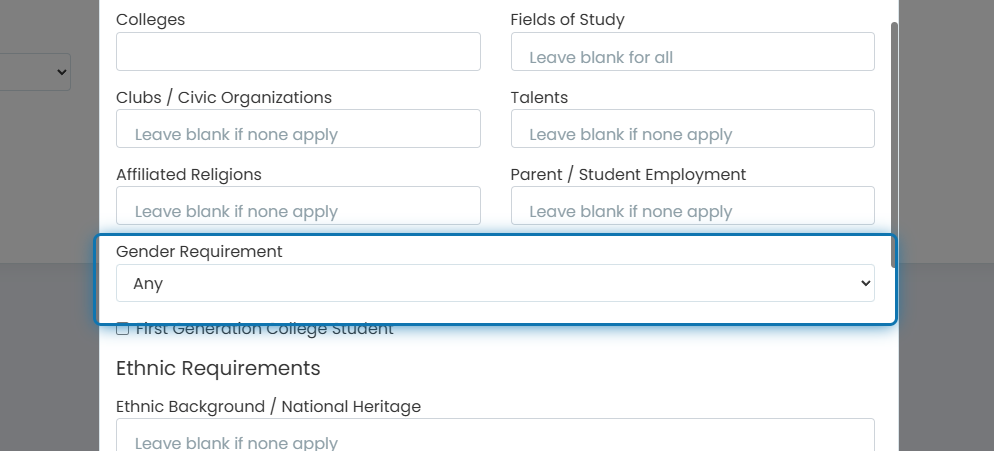Click into the Fields of Study input box
Viewport: 994px width, 451px height.
[x=692, y=51]
